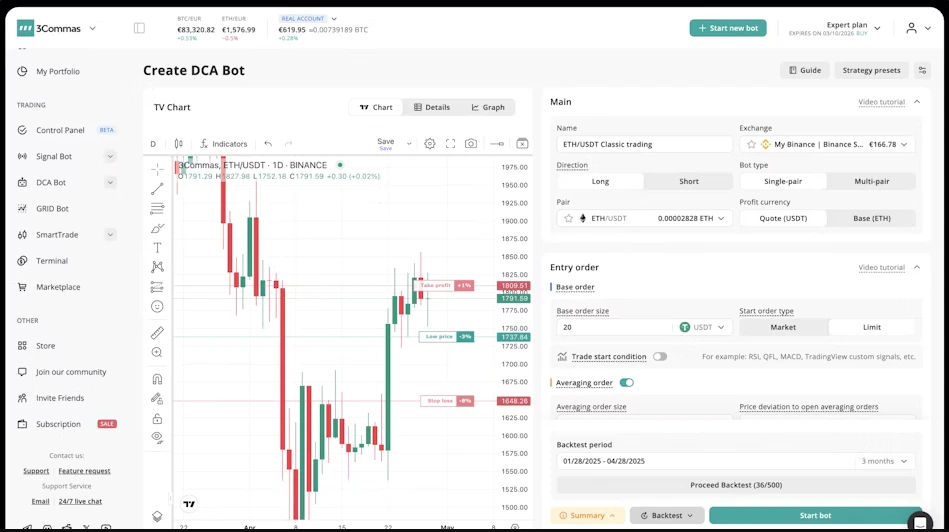This screenshot has height=532, width=949.
Task: Click the chart snapshot camera icon
Action: [x=471, y=144]
